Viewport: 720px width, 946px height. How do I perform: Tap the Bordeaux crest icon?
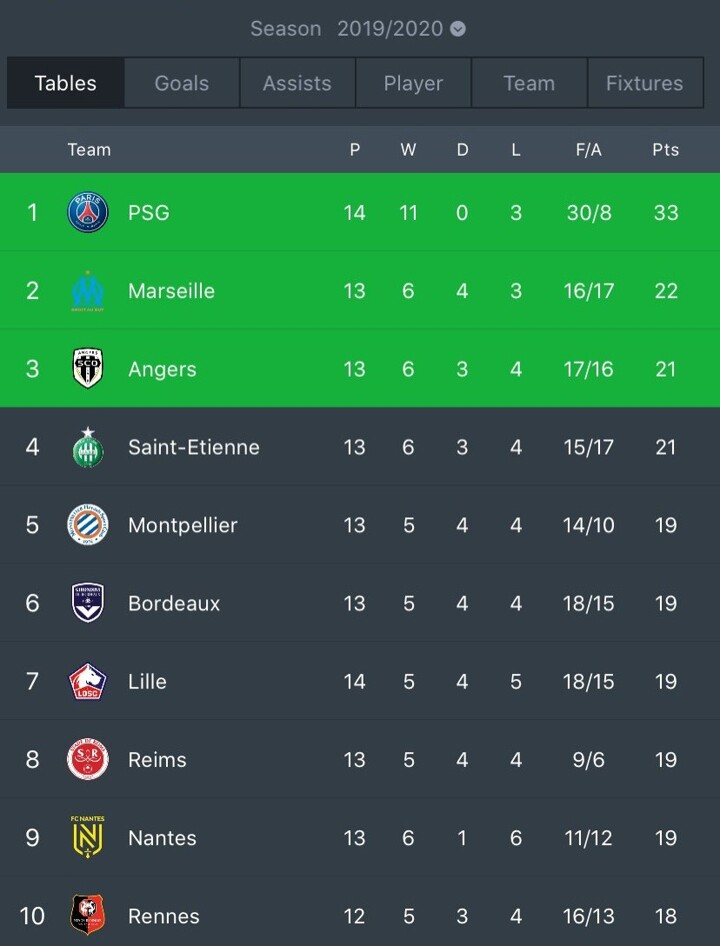[x=88, y=603]
